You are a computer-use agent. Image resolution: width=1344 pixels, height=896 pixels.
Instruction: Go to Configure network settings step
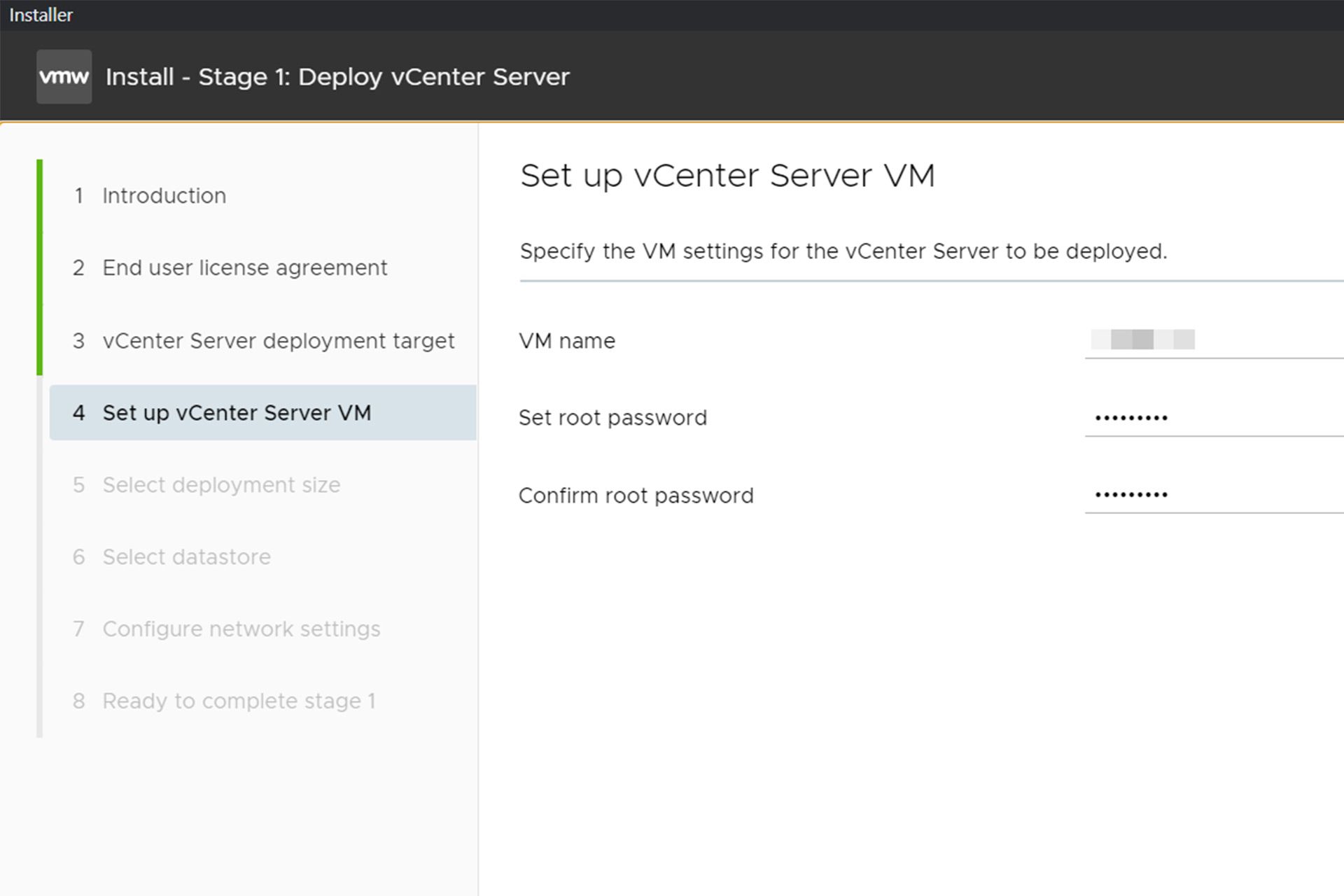[x=227, y=629]
